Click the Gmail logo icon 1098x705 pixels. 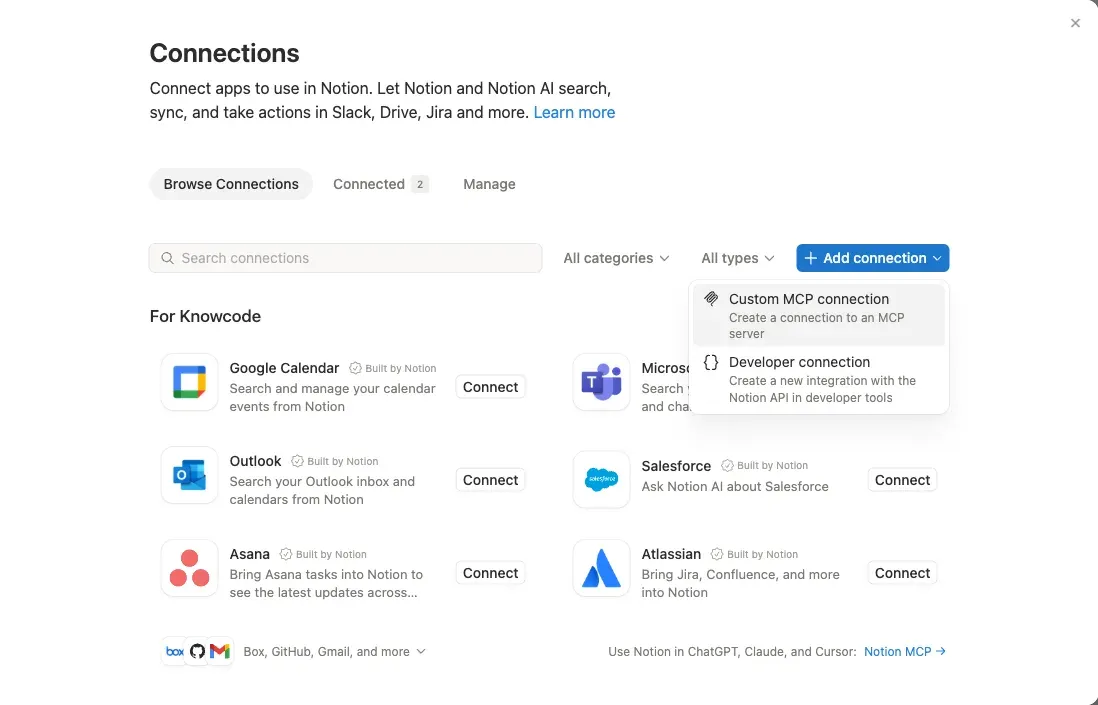(220, 651)
